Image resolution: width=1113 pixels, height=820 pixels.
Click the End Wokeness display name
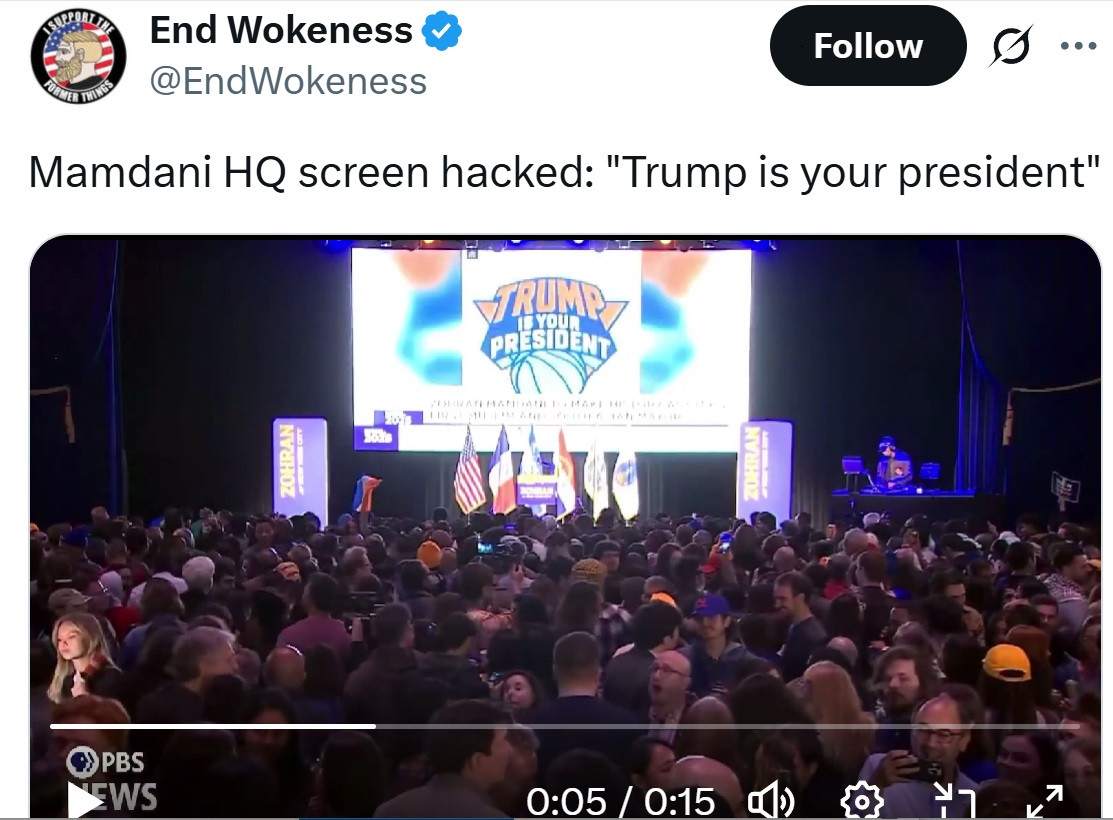point(281,31)
